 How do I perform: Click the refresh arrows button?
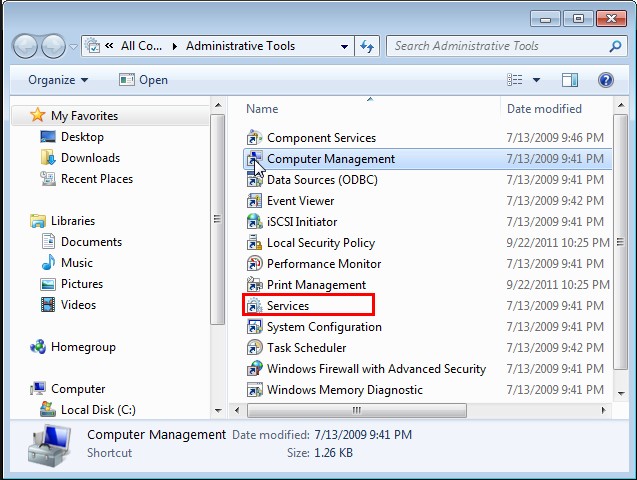click(367, 46)
